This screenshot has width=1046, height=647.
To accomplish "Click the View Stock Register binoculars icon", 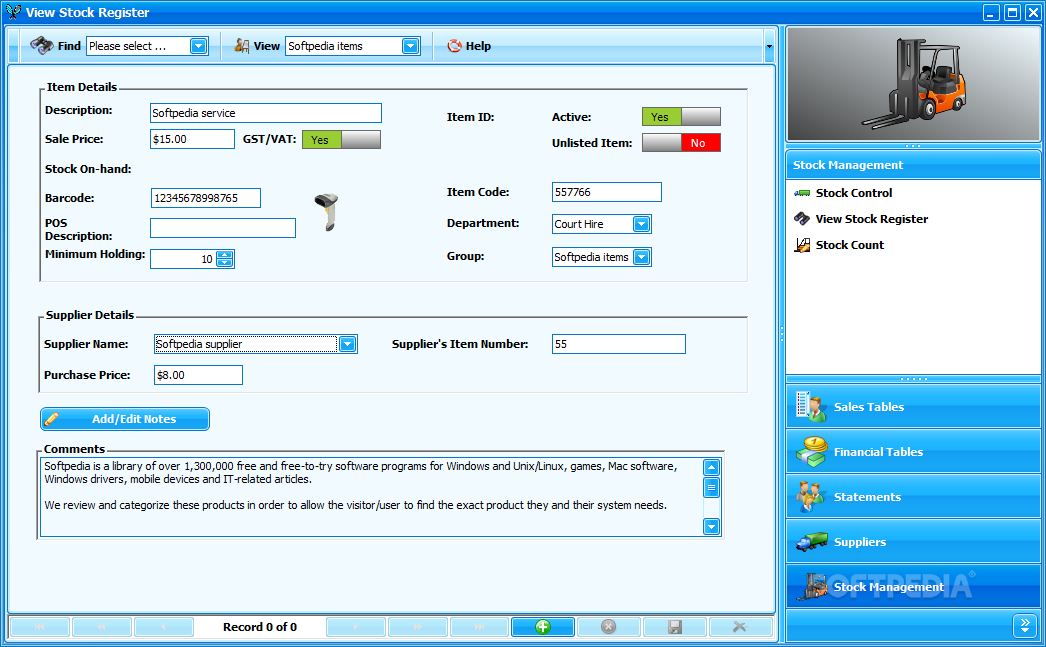I will 802,219.
